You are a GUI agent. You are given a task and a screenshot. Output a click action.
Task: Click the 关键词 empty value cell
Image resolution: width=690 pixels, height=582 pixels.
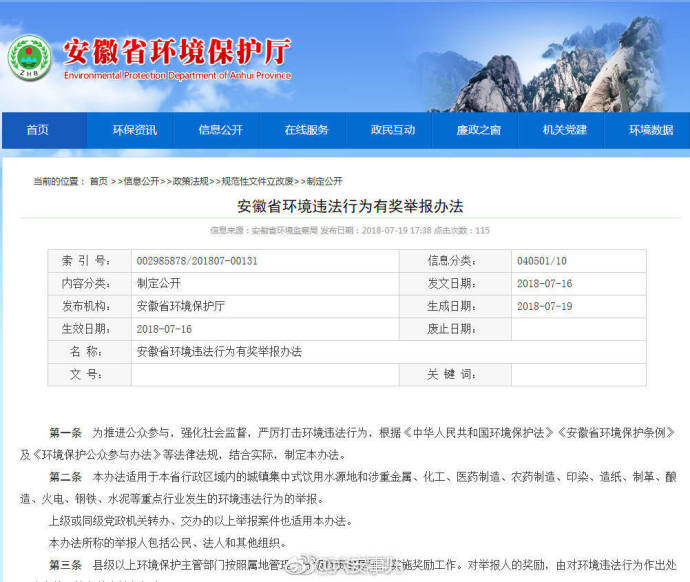578,374
